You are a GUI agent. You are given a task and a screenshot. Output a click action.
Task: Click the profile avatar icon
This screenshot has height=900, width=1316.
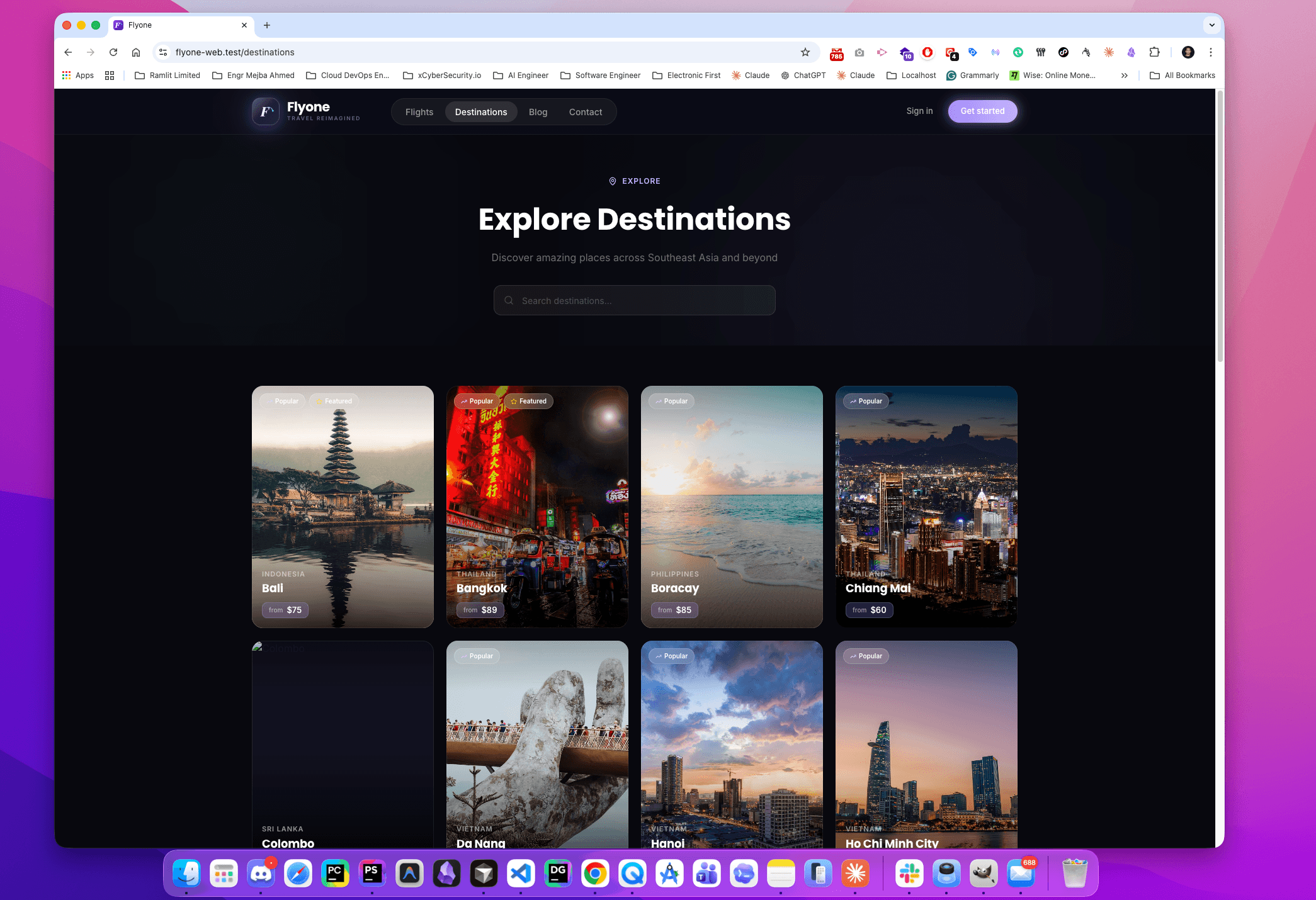1188,52
